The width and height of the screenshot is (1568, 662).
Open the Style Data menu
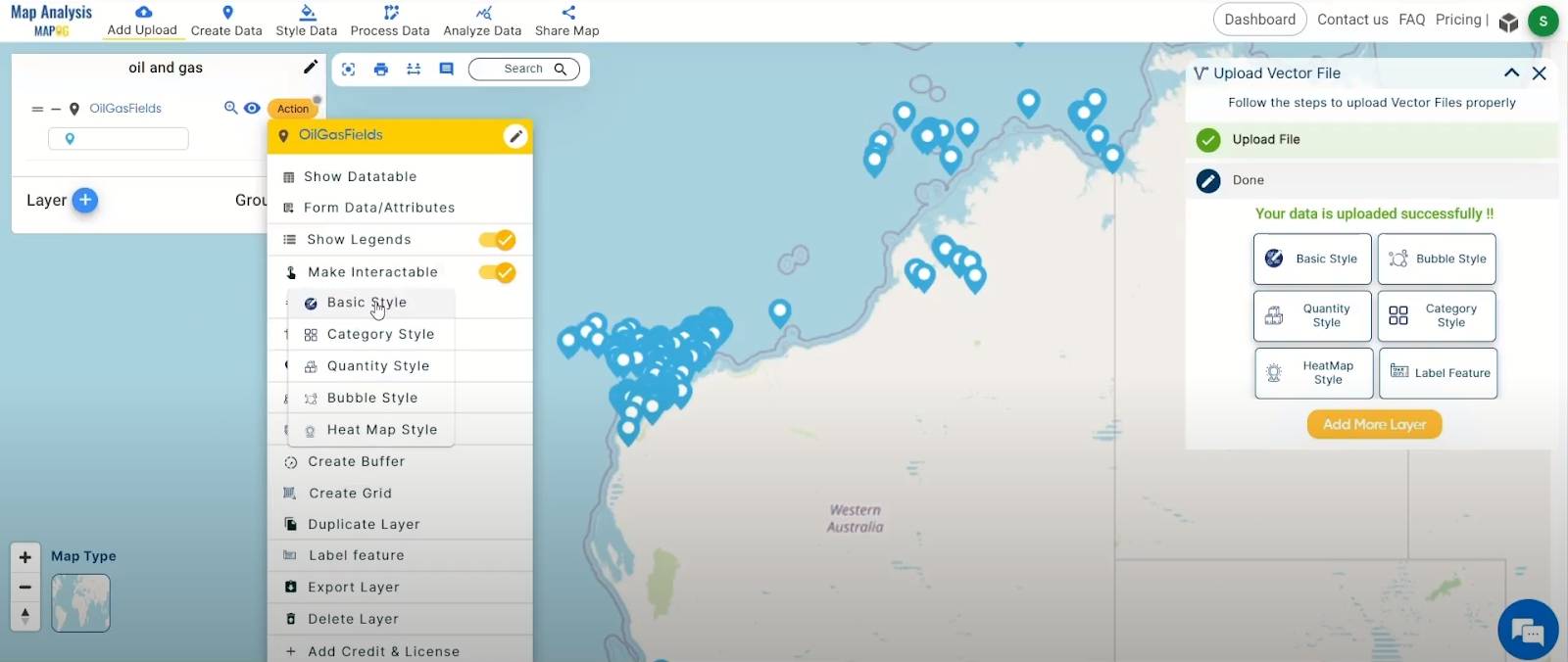[307, 21]
